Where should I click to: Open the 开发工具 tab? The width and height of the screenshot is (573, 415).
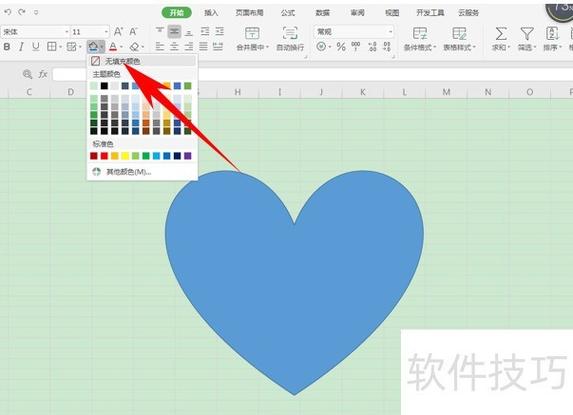430,13
